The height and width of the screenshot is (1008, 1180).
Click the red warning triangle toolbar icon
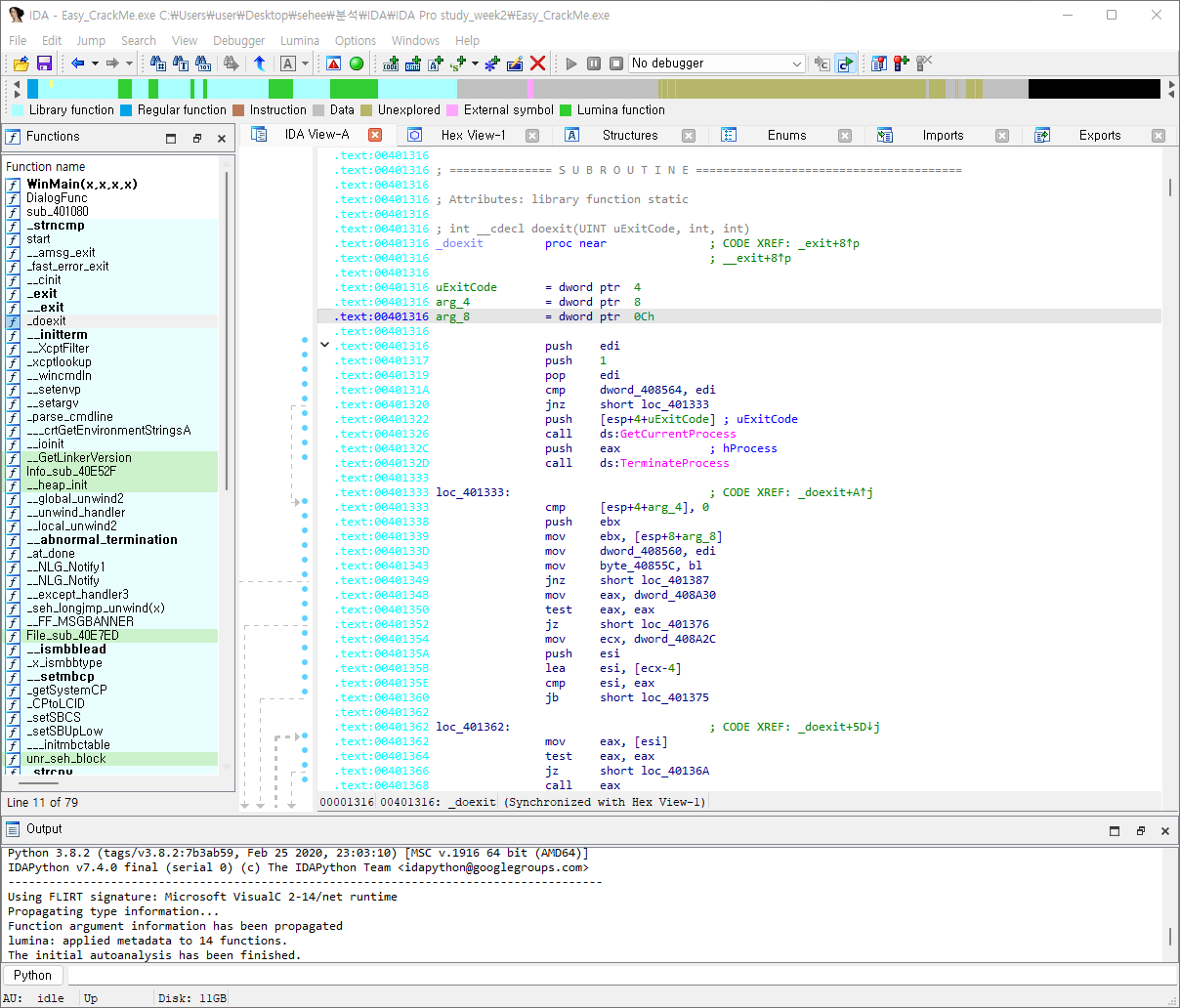[x=334, y=63]
